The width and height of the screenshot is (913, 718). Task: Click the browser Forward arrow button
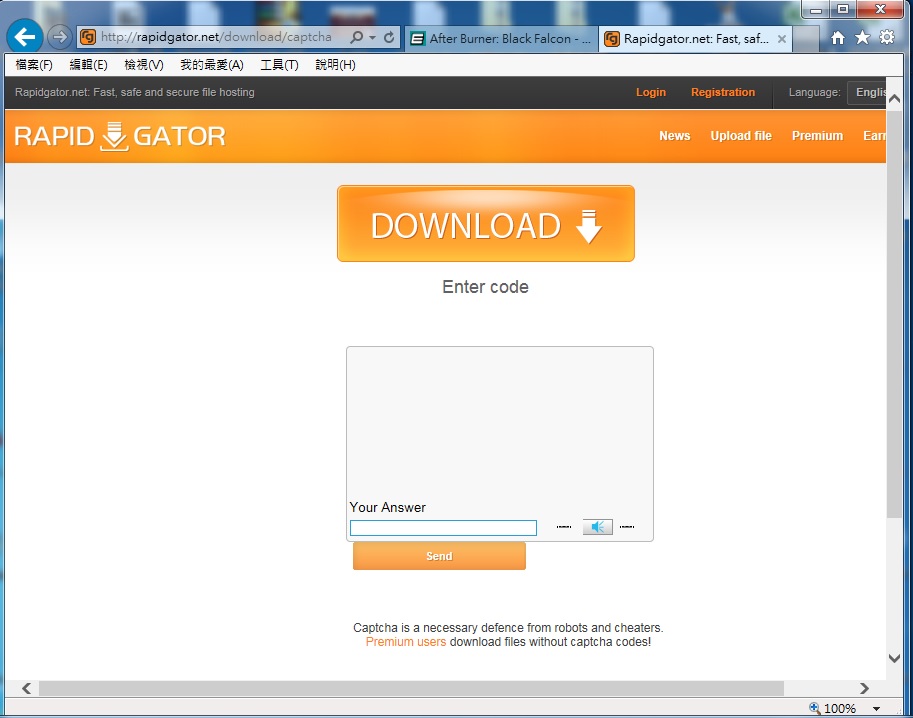pyautogui.click(x=60, y=37)
